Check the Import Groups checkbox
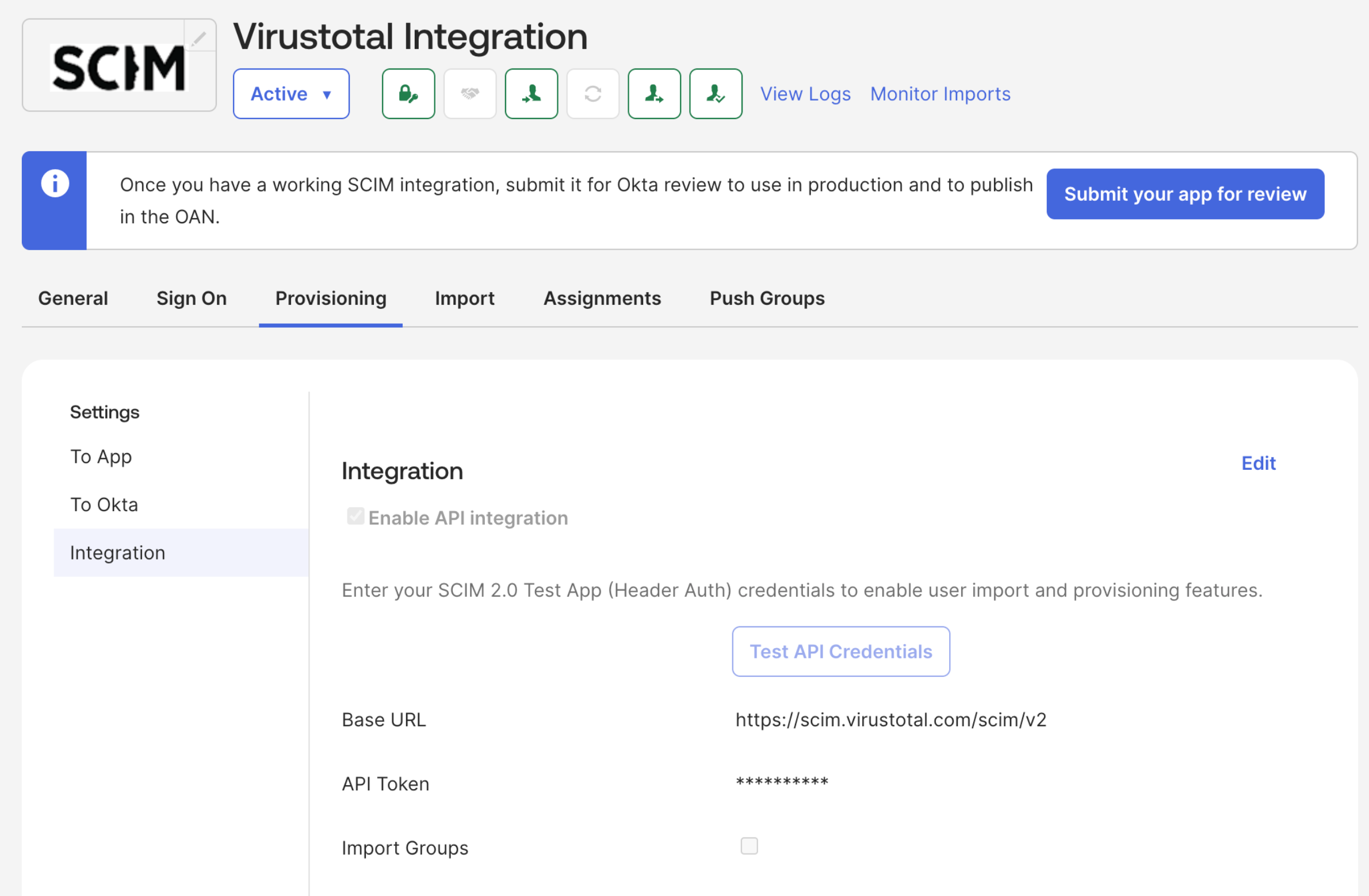This screenshot has height=896, width=1369. coord(749,846)
